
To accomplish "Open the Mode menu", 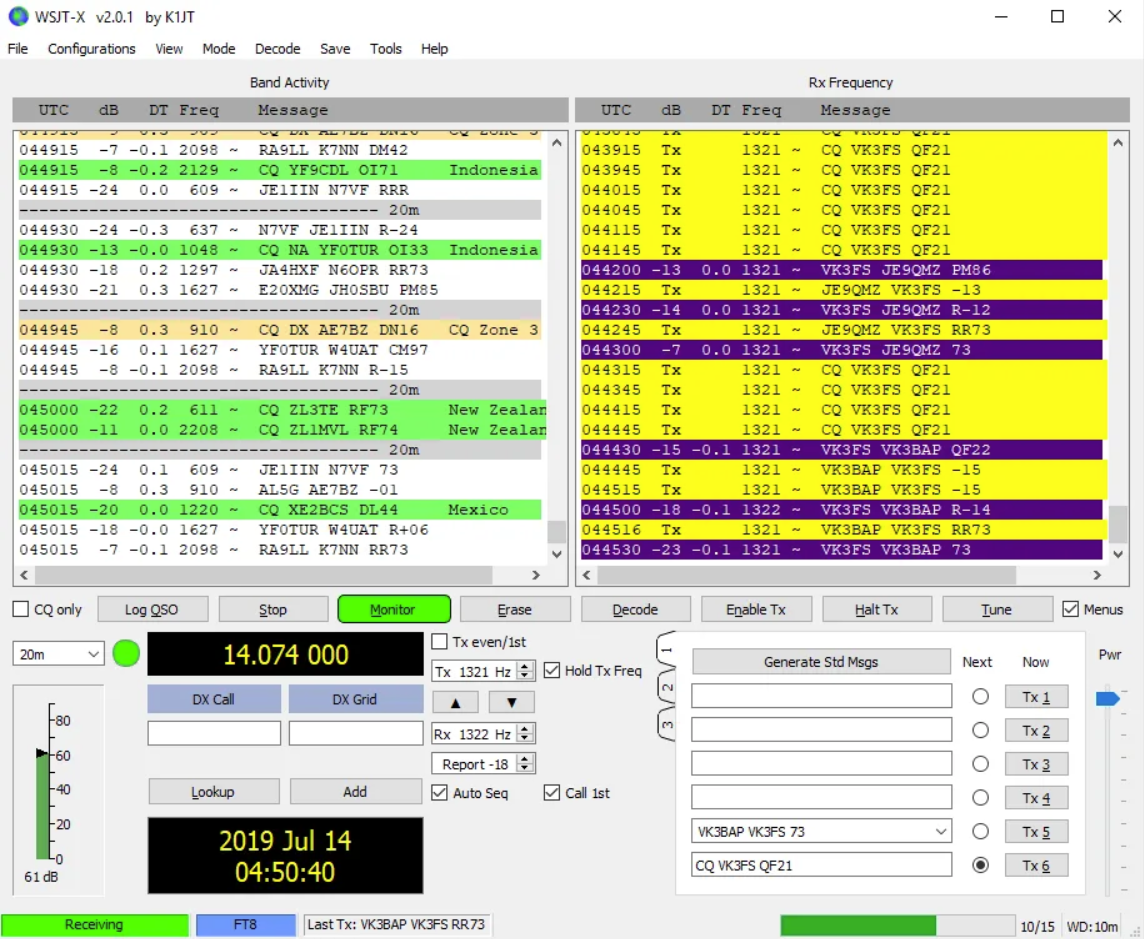I will coord(219,48).
